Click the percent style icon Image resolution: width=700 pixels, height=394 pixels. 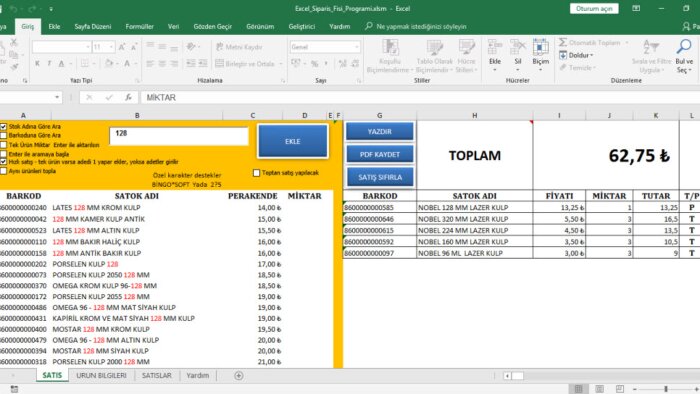pyautogui.click(x=314, y=63)
